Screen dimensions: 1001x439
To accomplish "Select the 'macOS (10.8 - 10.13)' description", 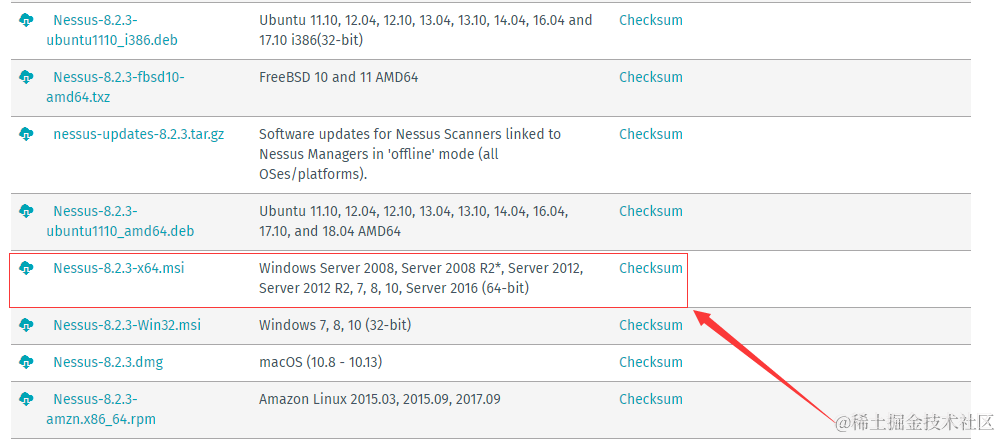I will click(x=320, y=362).
